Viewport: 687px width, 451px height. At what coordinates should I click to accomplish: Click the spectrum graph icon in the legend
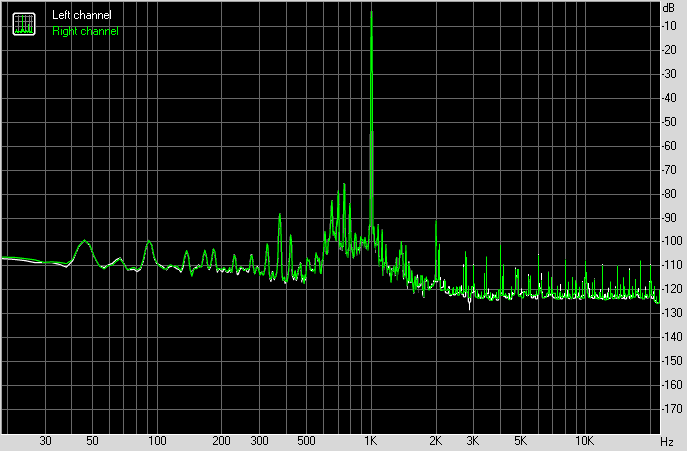[24, 24]
